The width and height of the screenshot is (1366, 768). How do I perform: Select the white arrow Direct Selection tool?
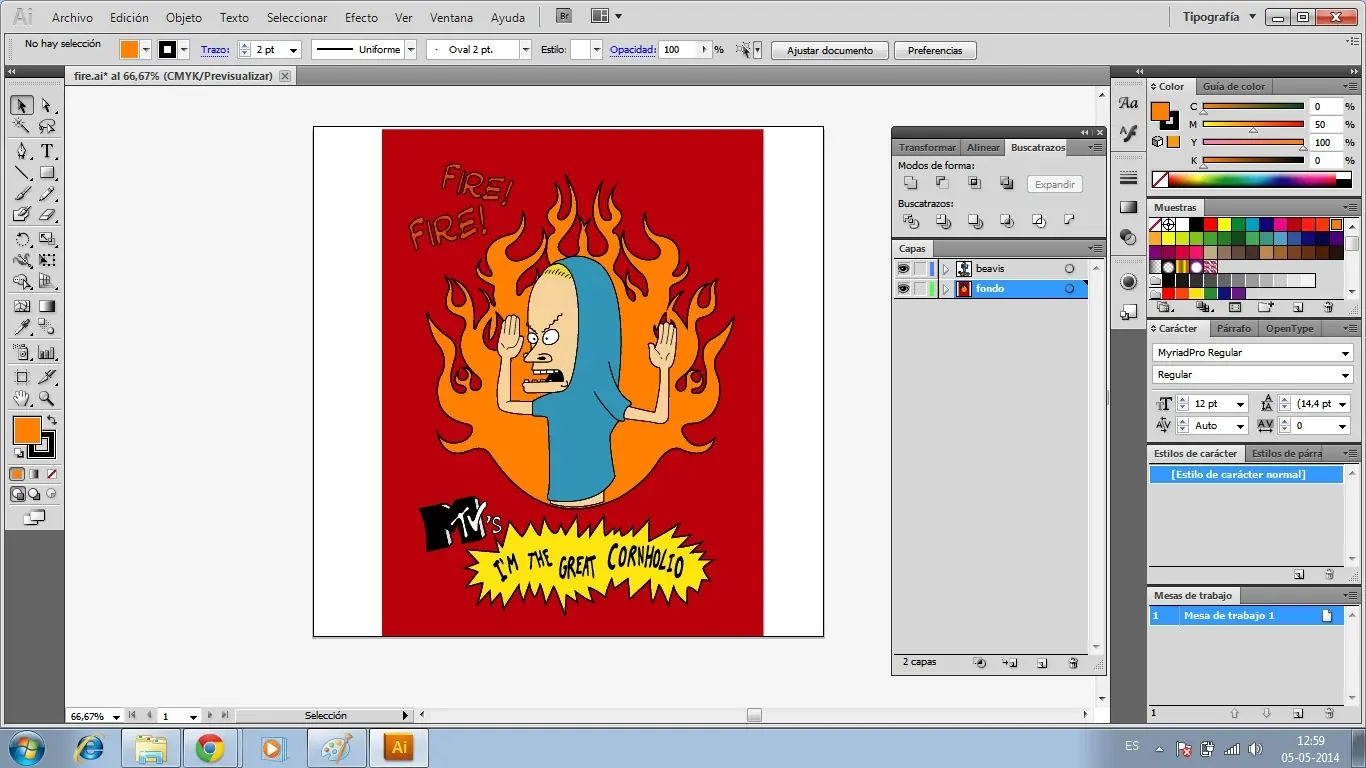(47, 105)
